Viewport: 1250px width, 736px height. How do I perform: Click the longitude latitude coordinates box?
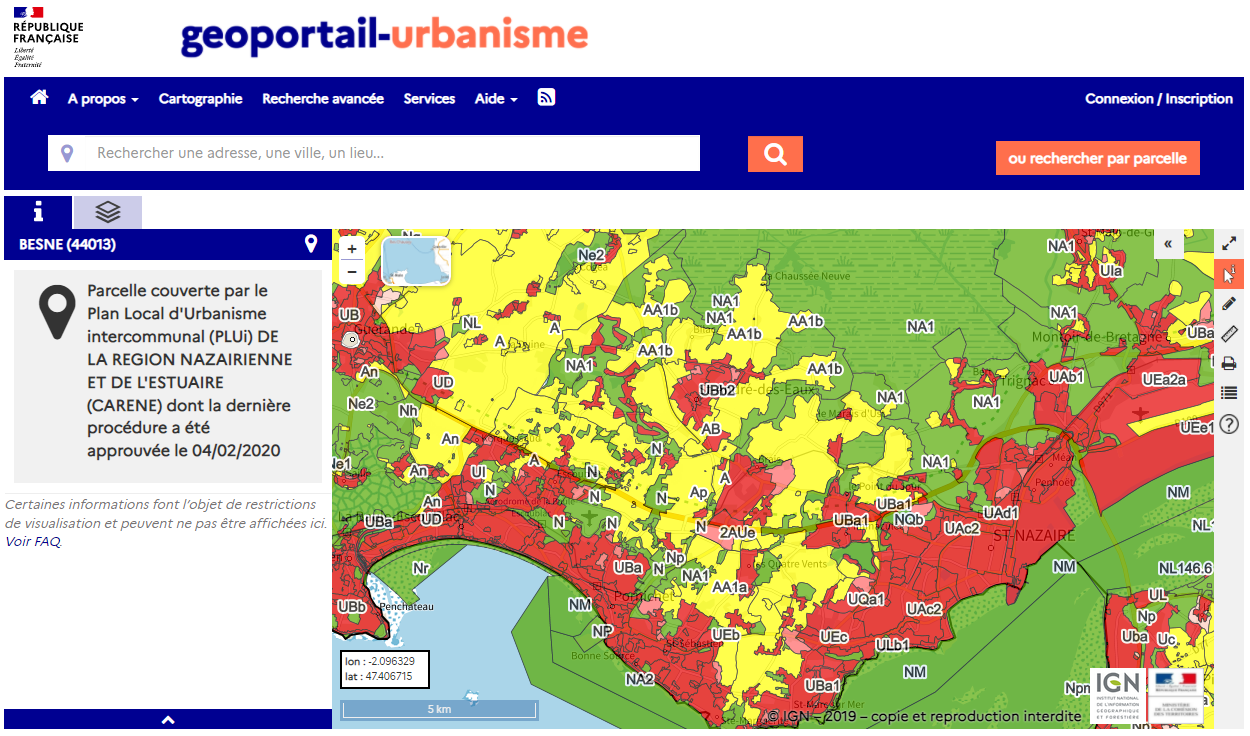(x=385, y=669)
